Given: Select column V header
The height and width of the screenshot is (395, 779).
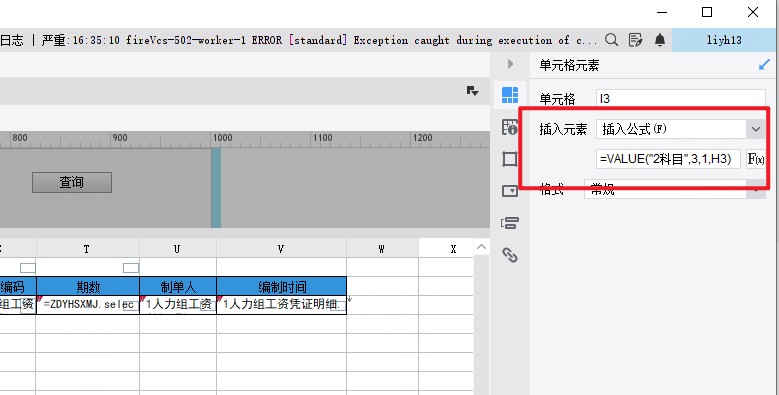Looking at the screenshot, I should point(281,248).
